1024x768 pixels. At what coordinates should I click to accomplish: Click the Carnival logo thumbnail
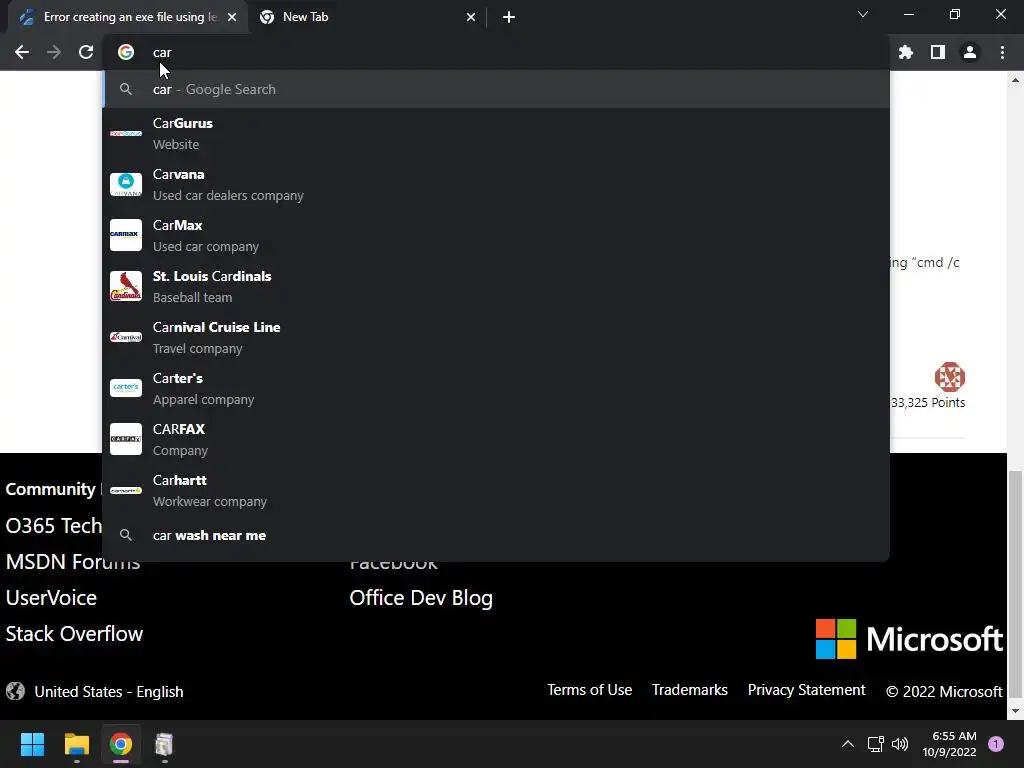tap(126, 337)
